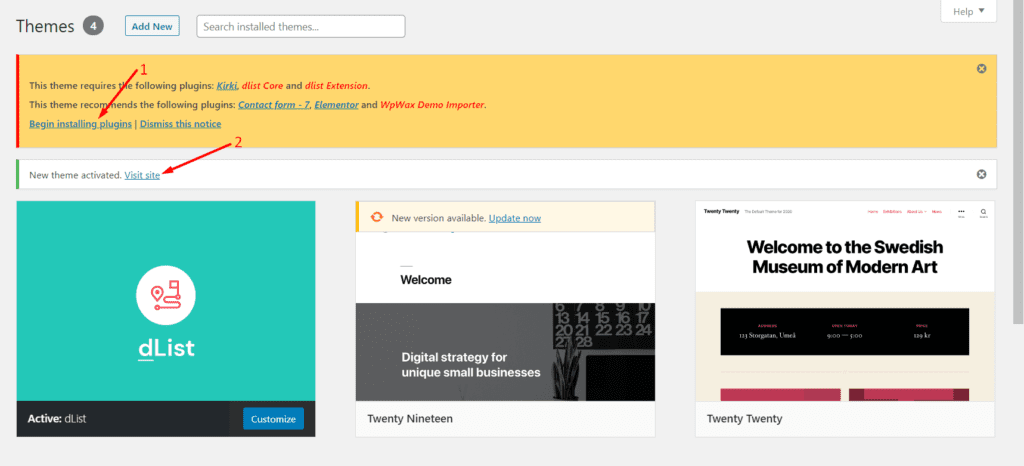Click the page vertical scrollbar
This screenshot has height=466, width=1024.
tap(1019, 162)
